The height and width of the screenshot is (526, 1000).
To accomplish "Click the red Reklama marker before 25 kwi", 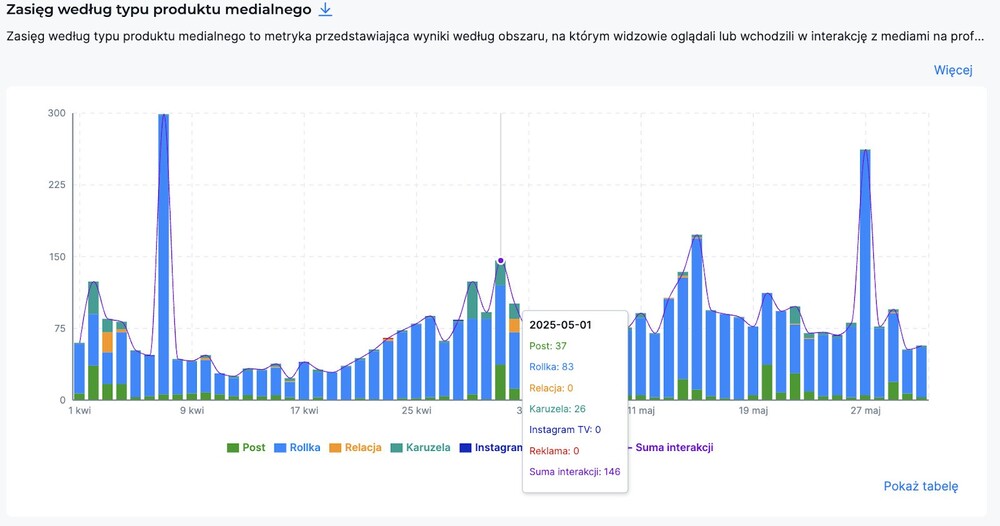I will click(388, 340).
